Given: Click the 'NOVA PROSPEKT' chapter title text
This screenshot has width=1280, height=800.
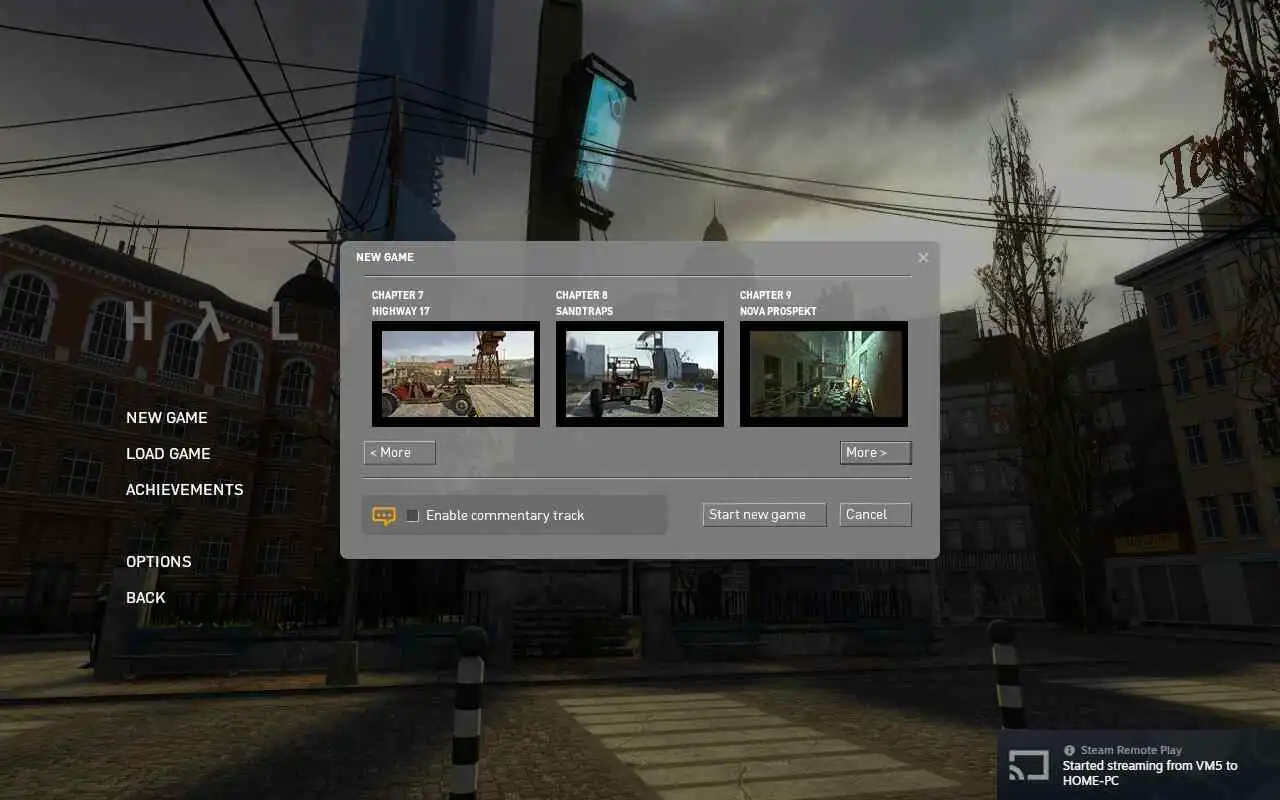Looking at the screenshot, I should [x=778, y=312].
